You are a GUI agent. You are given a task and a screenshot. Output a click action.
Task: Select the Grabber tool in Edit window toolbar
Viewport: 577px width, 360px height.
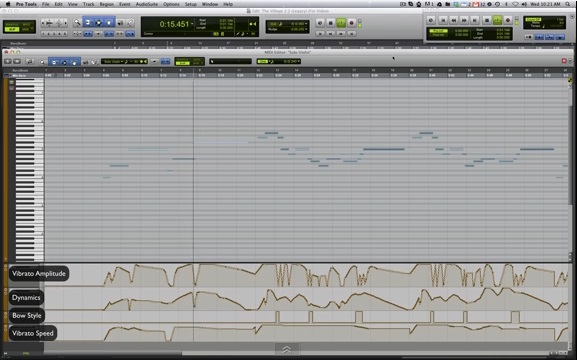coord(109,23)
